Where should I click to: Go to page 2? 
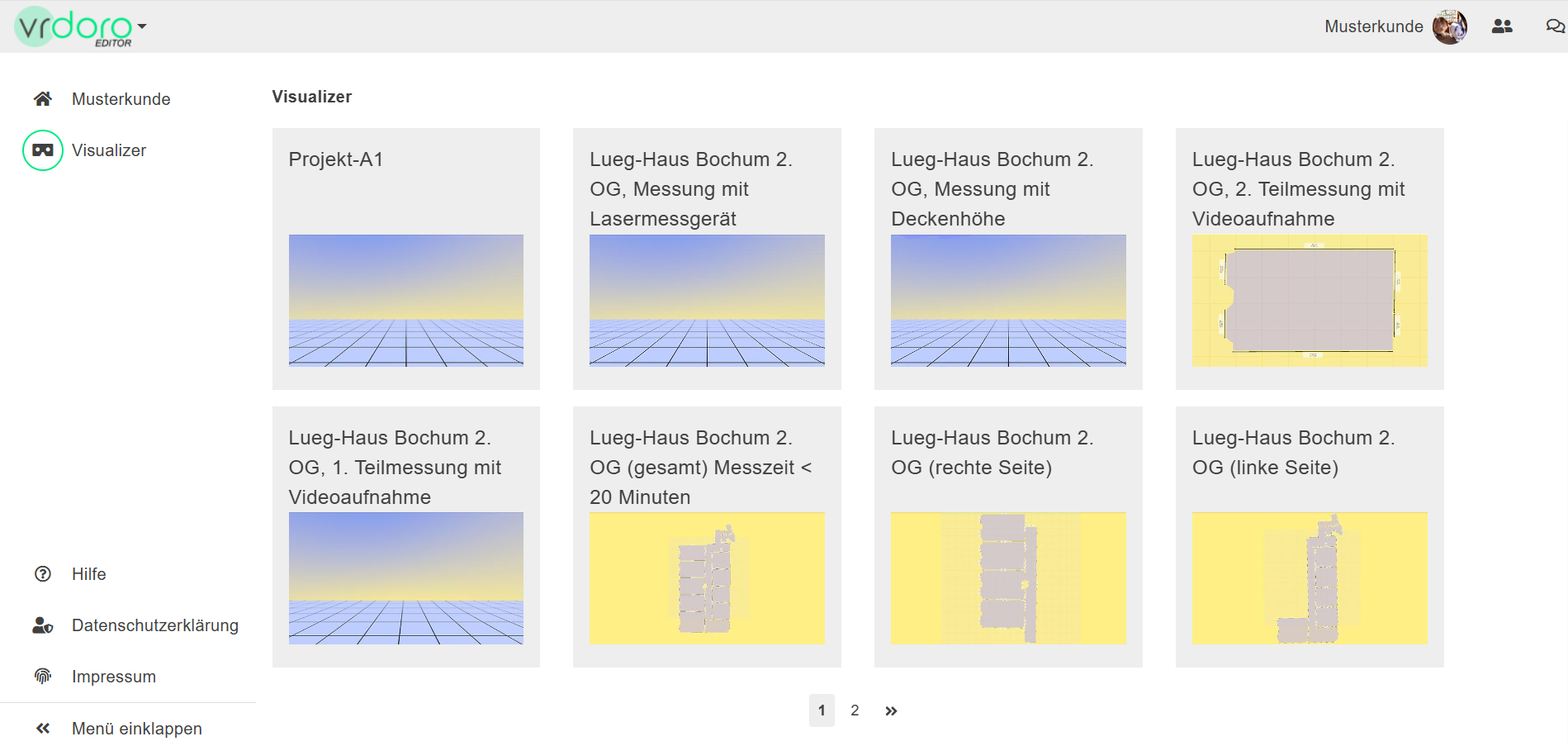pos(855,710)
